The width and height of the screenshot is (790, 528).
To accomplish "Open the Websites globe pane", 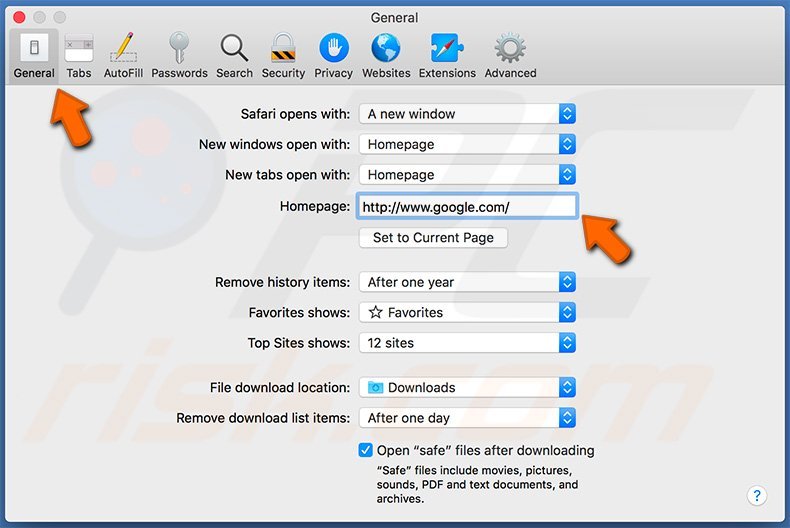I will tap(386, 56).
